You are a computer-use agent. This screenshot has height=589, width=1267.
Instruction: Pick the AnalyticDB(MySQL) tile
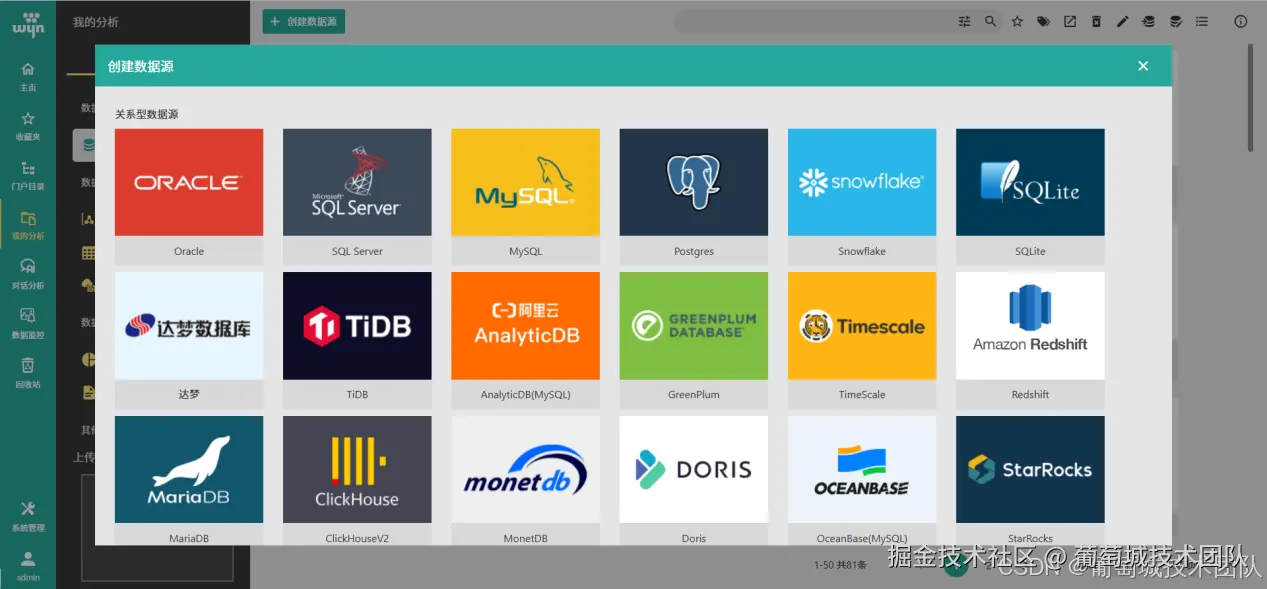tap(525, 339)
